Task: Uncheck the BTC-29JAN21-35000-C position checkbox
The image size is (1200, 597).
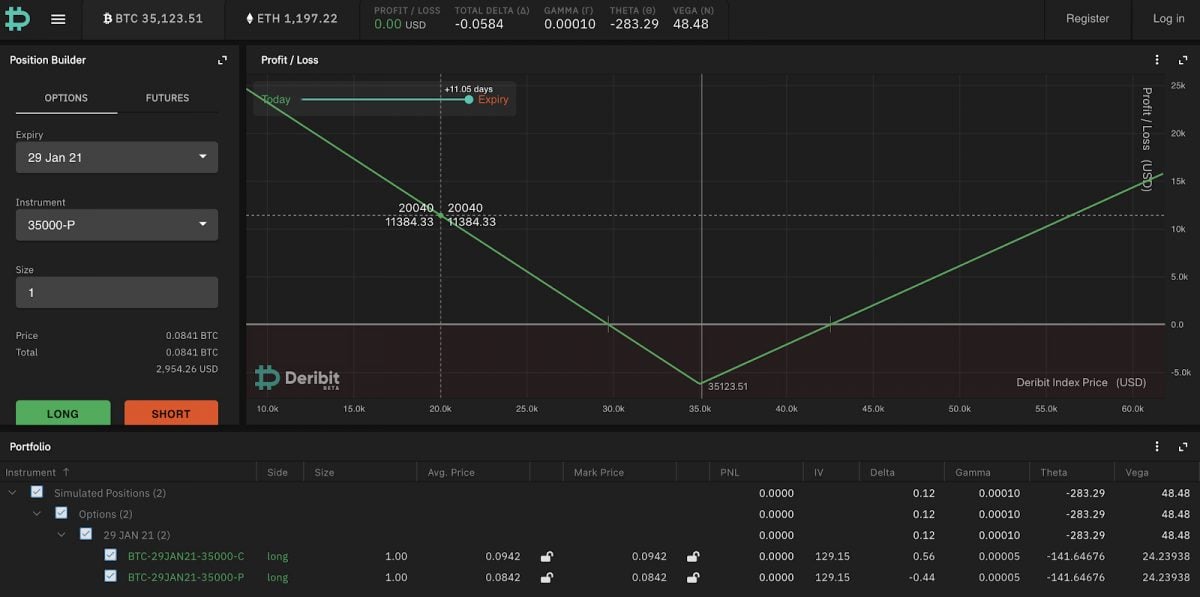Action: point(109,556)
